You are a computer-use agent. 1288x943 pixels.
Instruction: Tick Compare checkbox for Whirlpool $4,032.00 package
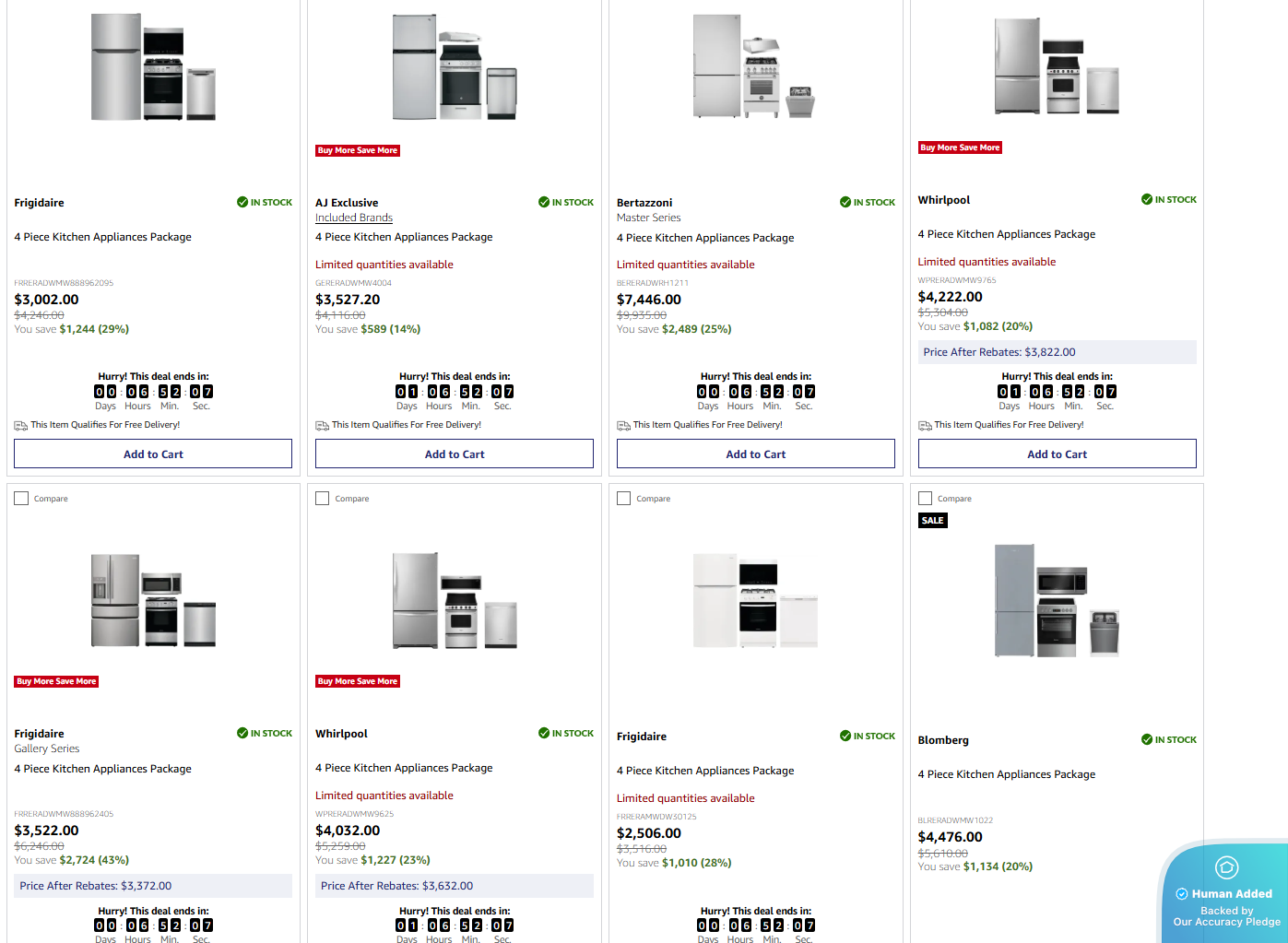[323, 499]
